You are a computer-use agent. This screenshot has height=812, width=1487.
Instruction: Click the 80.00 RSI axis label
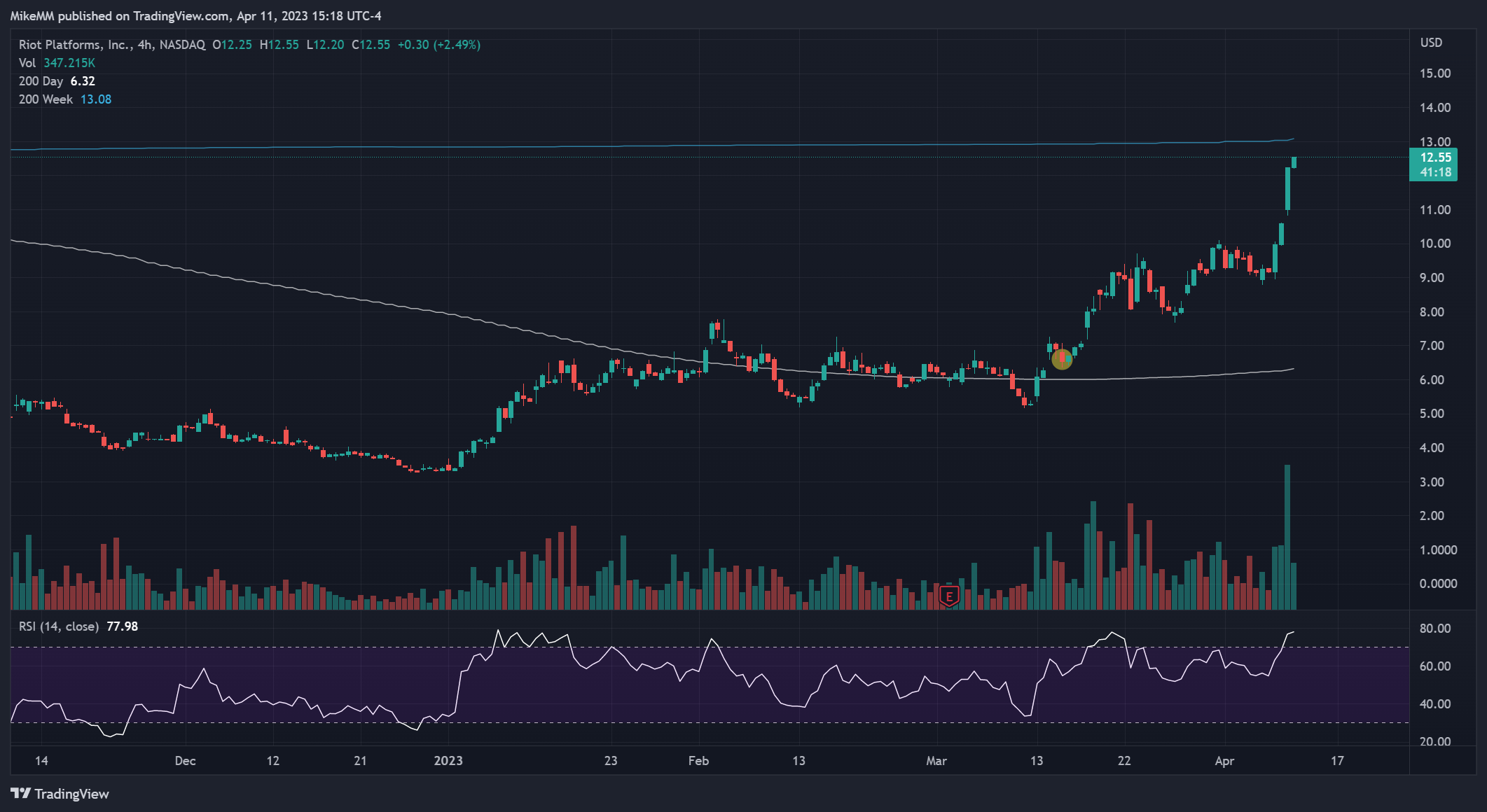[x=1434, y=629]
